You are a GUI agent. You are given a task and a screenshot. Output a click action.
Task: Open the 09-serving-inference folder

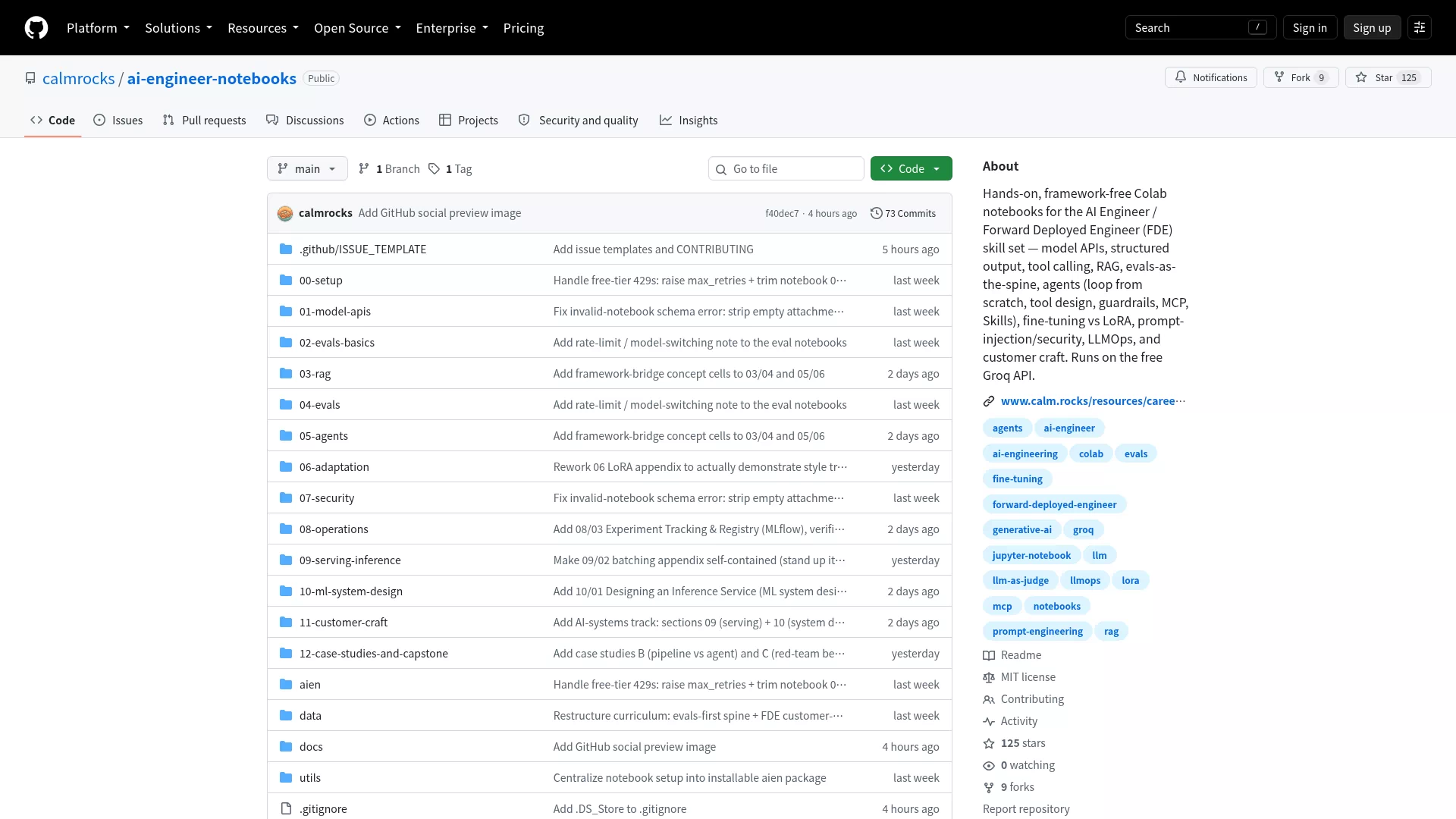click(350, 560)
